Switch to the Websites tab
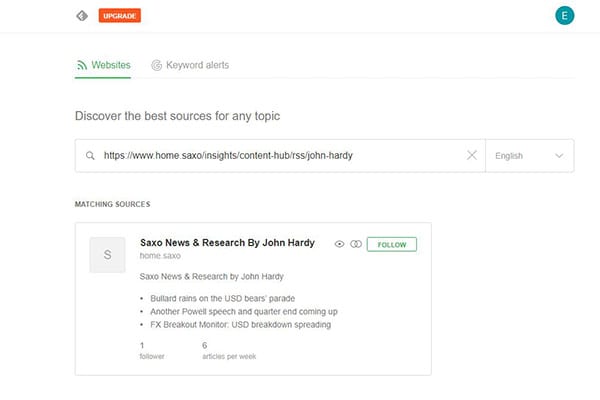 [103, 65]
